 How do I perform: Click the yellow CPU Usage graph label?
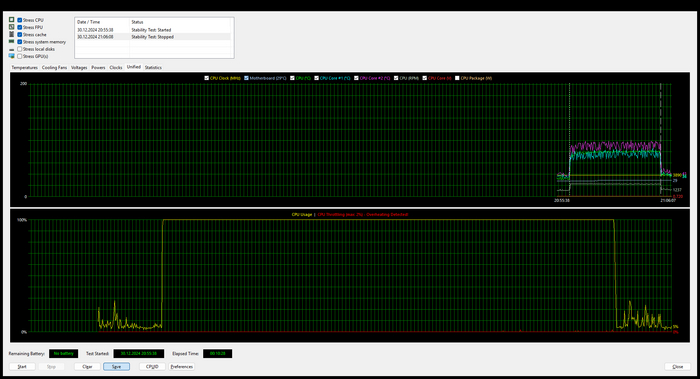[302, 215]
